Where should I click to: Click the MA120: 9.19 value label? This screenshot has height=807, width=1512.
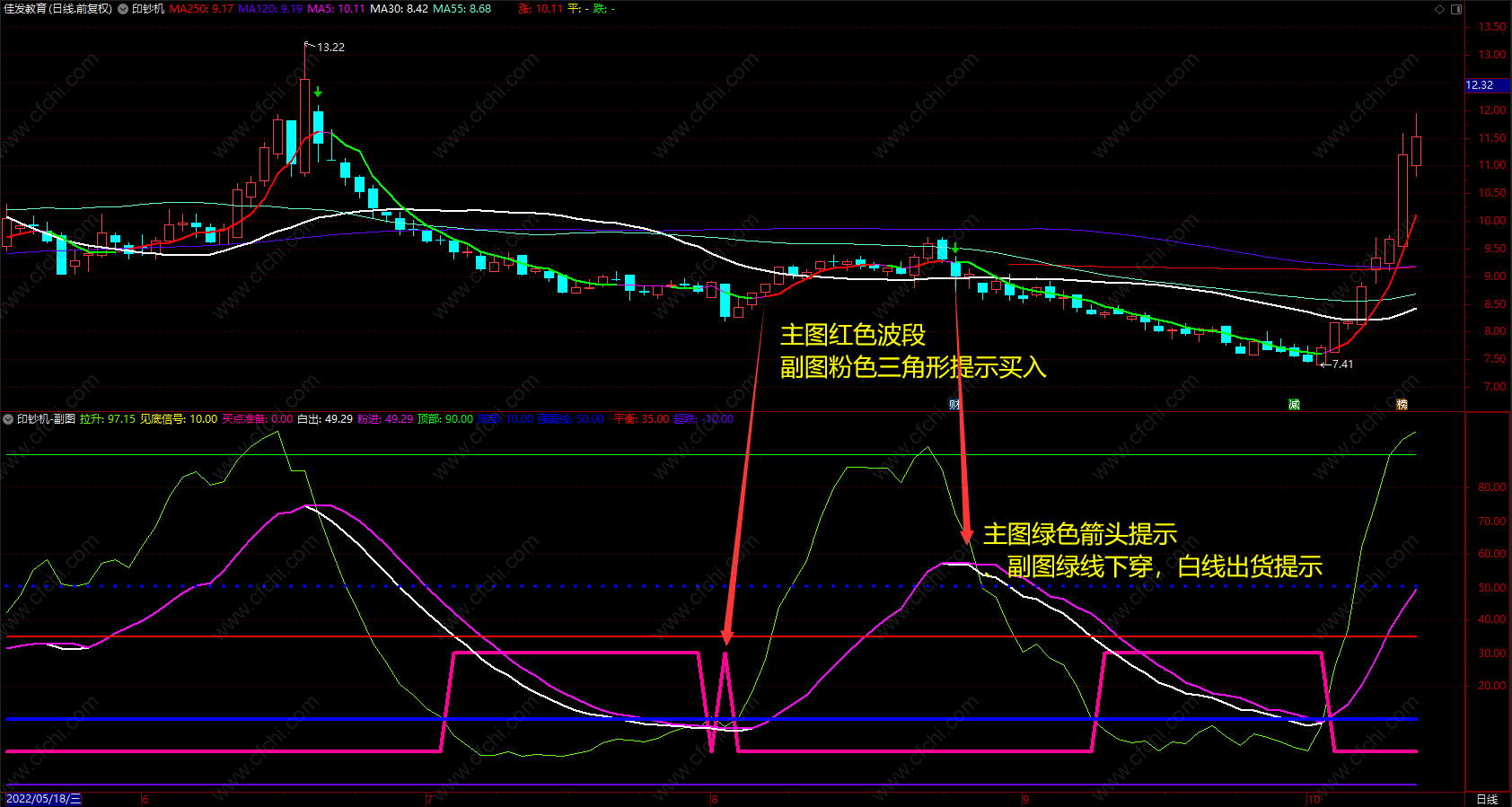270,9
